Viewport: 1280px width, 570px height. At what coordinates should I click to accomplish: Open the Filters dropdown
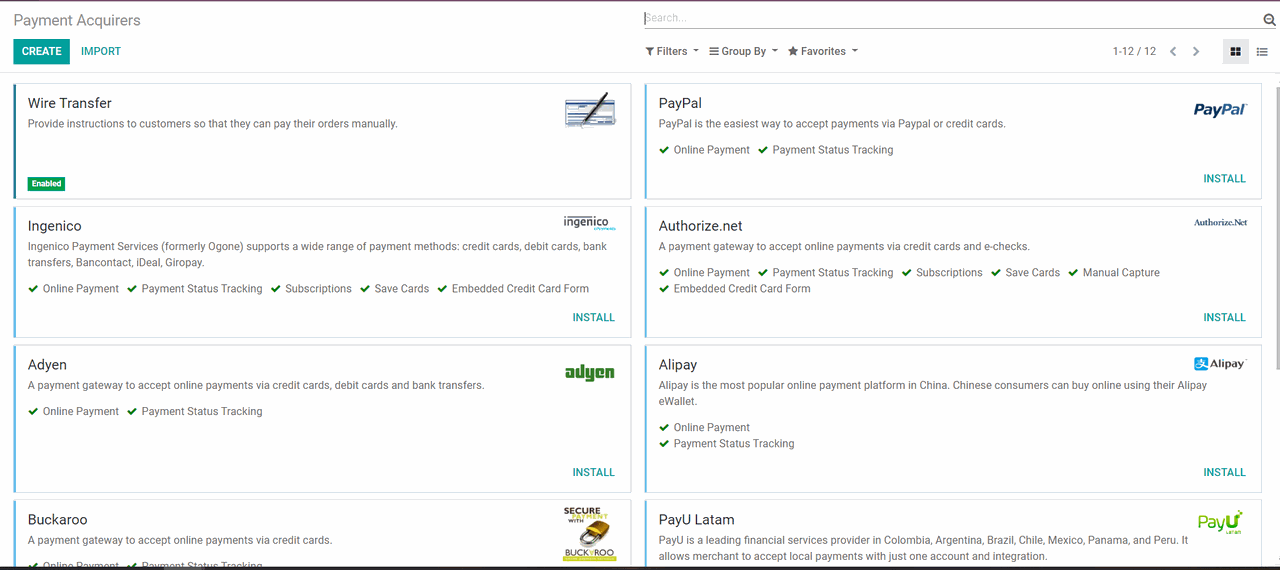tap(672, 52)
